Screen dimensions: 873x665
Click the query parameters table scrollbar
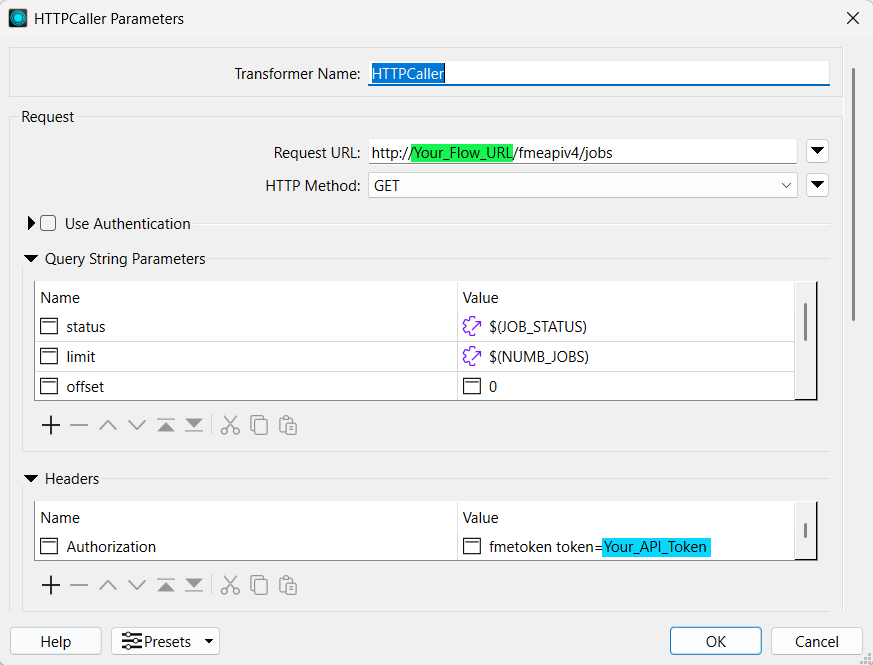click(805, 322)
